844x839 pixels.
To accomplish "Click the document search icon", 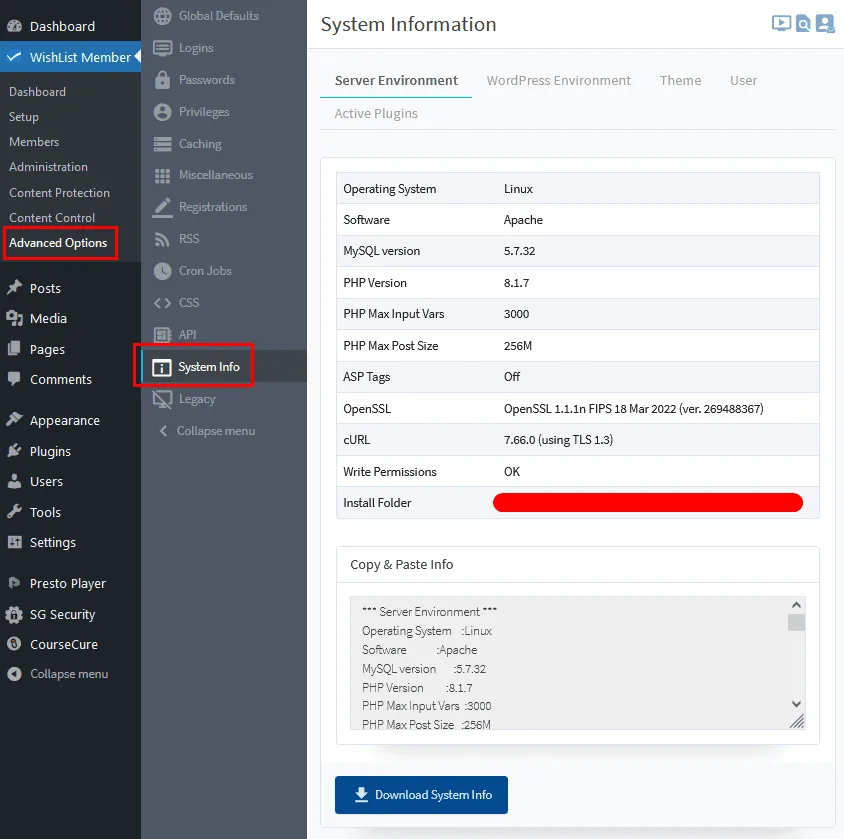I will pos(803,24).
